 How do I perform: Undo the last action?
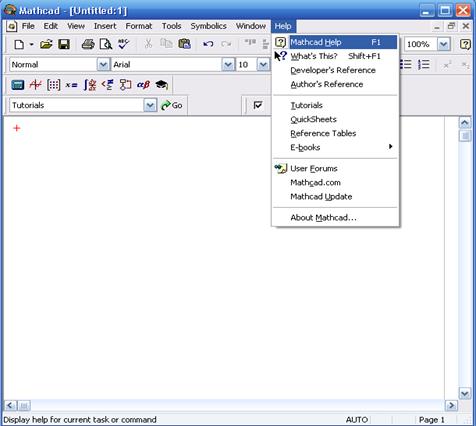[x=208, y=44]
